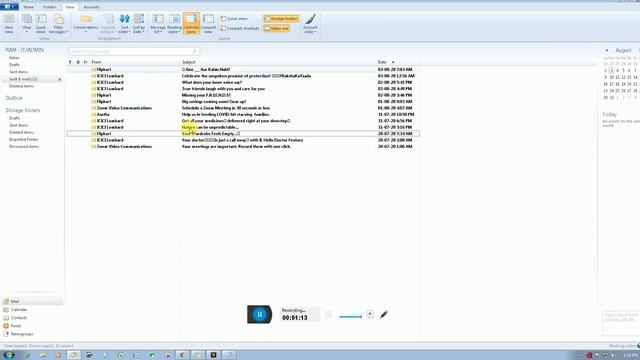Open the Conversations dropdown

(86, 24)
